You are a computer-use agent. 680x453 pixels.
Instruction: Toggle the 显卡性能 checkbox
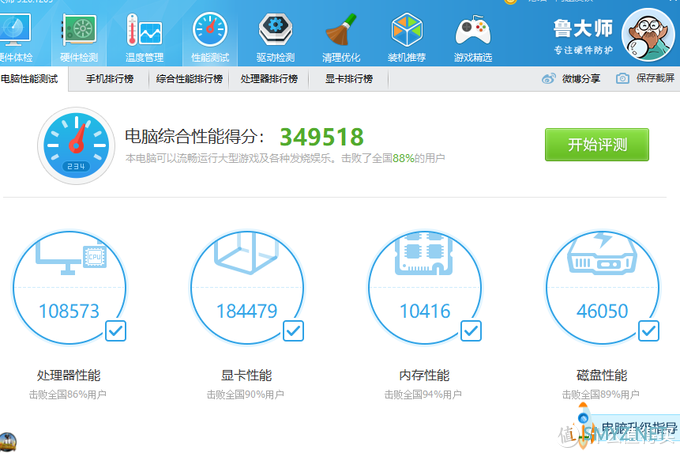[294, 331]
